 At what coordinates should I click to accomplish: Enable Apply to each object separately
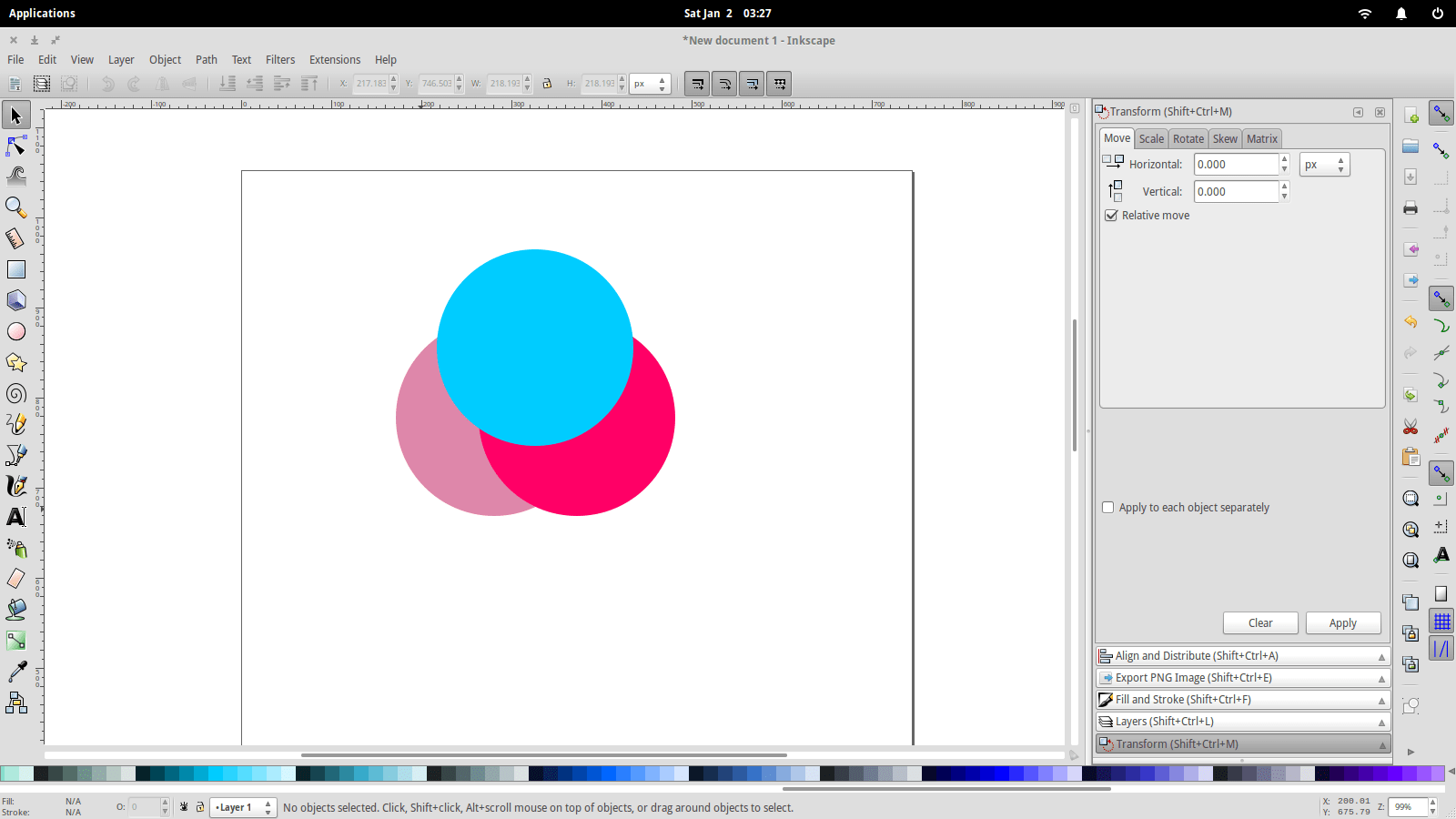coord(1107,507)
